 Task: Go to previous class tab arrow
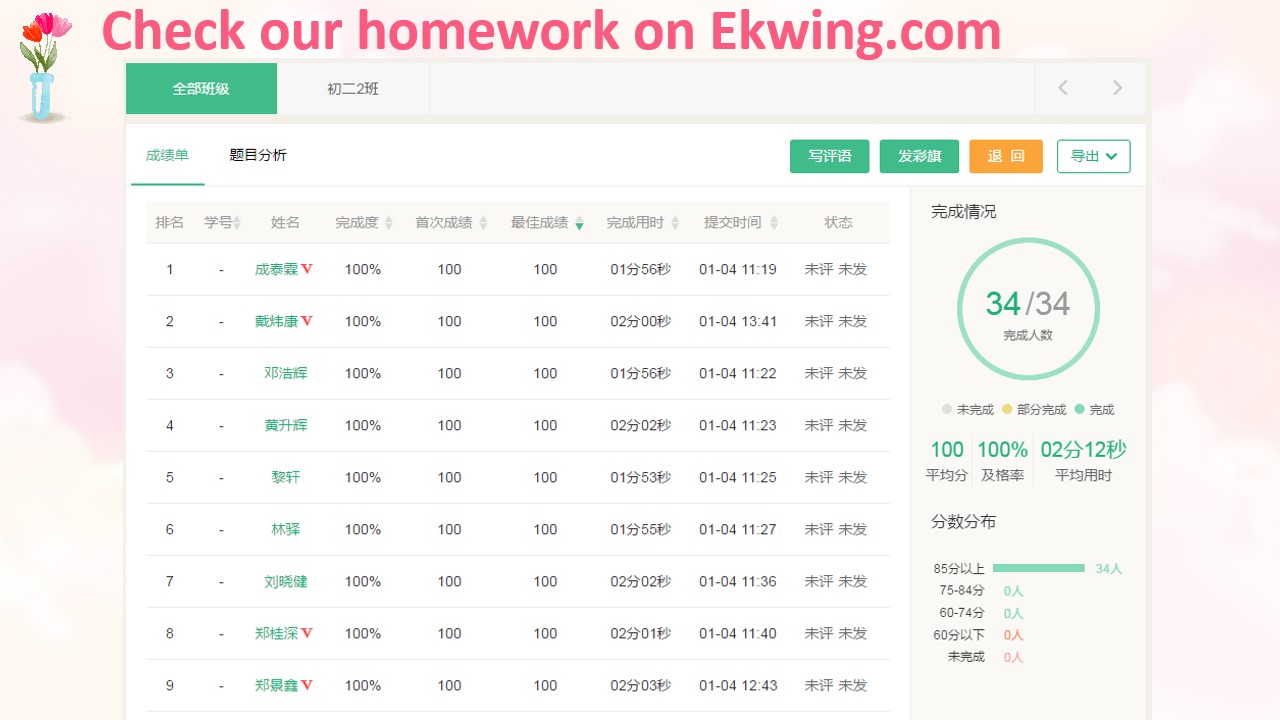[1062, 88]
